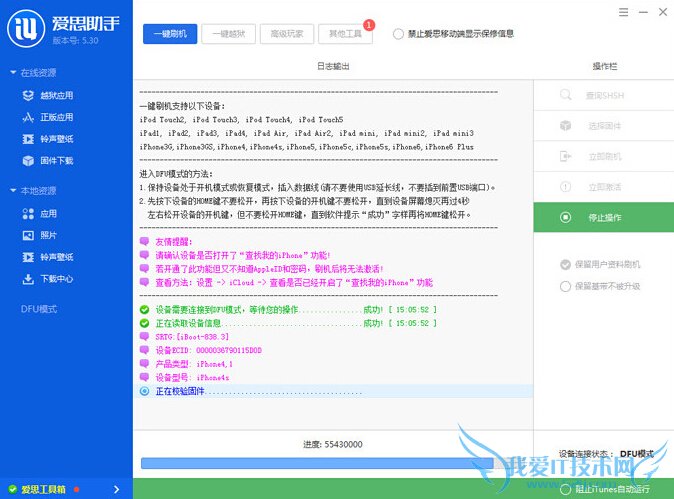Click 设备型号: iPhone4s log text
Image resolution: width=674 pixels, height=499 pixels.
click(x=192, y=378)
